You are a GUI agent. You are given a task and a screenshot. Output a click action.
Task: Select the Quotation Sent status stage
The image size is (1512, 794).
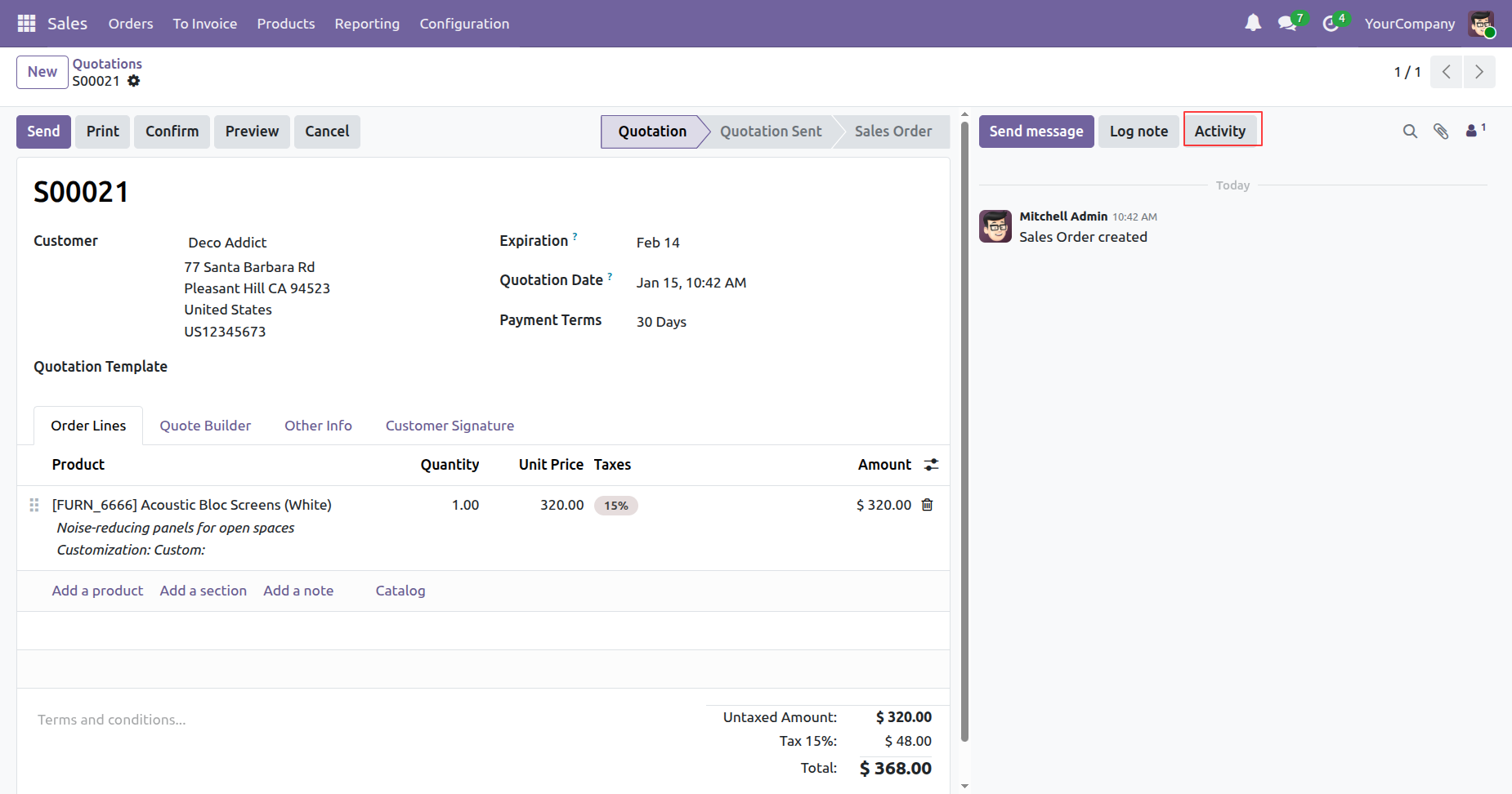[x=770, y=132]
